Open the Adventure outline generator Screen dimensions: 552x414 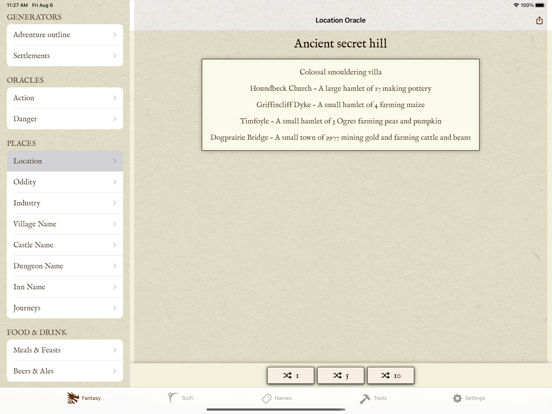[x=65, y=34]
